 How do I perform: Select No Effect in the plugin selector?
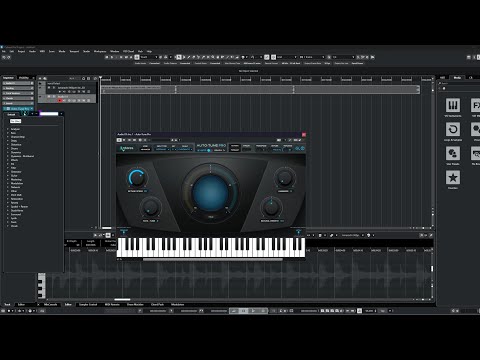pos(15,121)
